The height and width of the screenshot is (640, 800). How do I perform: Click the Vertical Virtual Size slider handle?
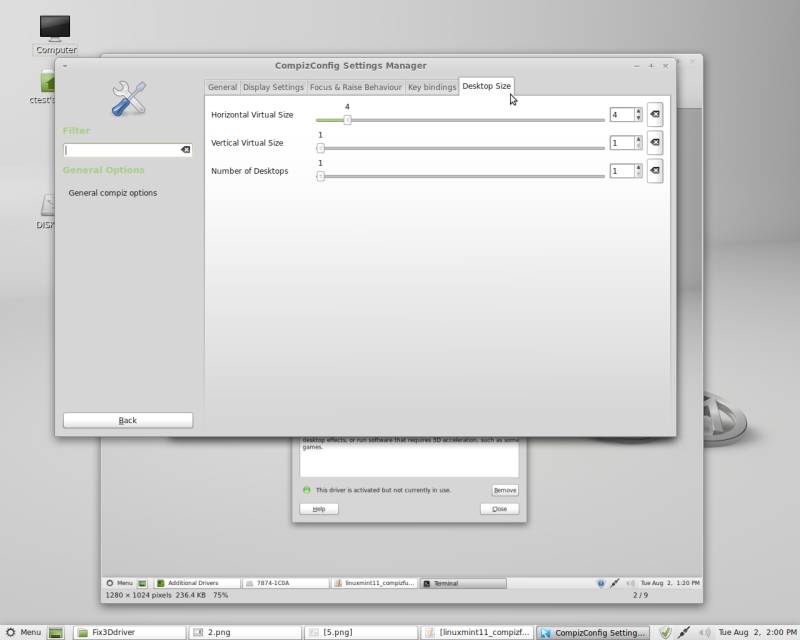point(320,148)
